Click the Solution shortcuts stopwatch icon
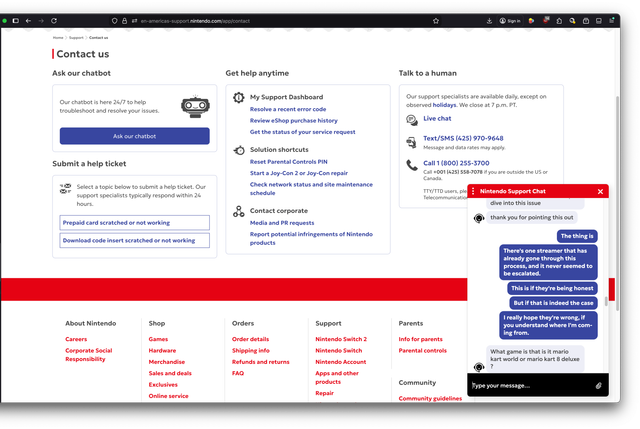 point(239,150)
